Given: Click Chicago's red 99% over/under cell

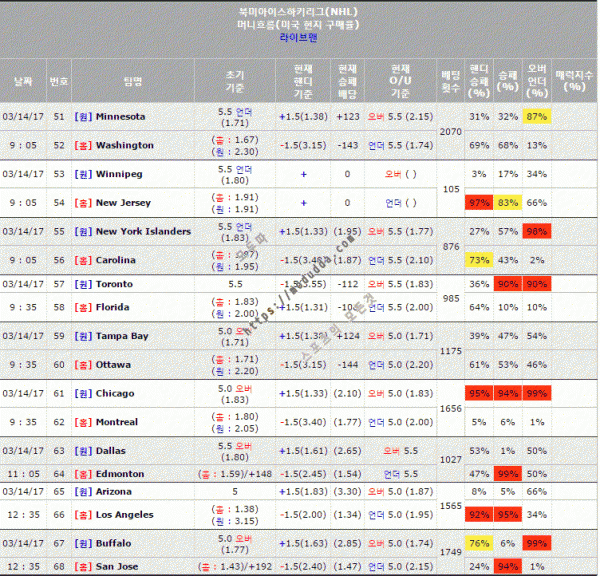Looking at the screenshot, I should [537, 393].
